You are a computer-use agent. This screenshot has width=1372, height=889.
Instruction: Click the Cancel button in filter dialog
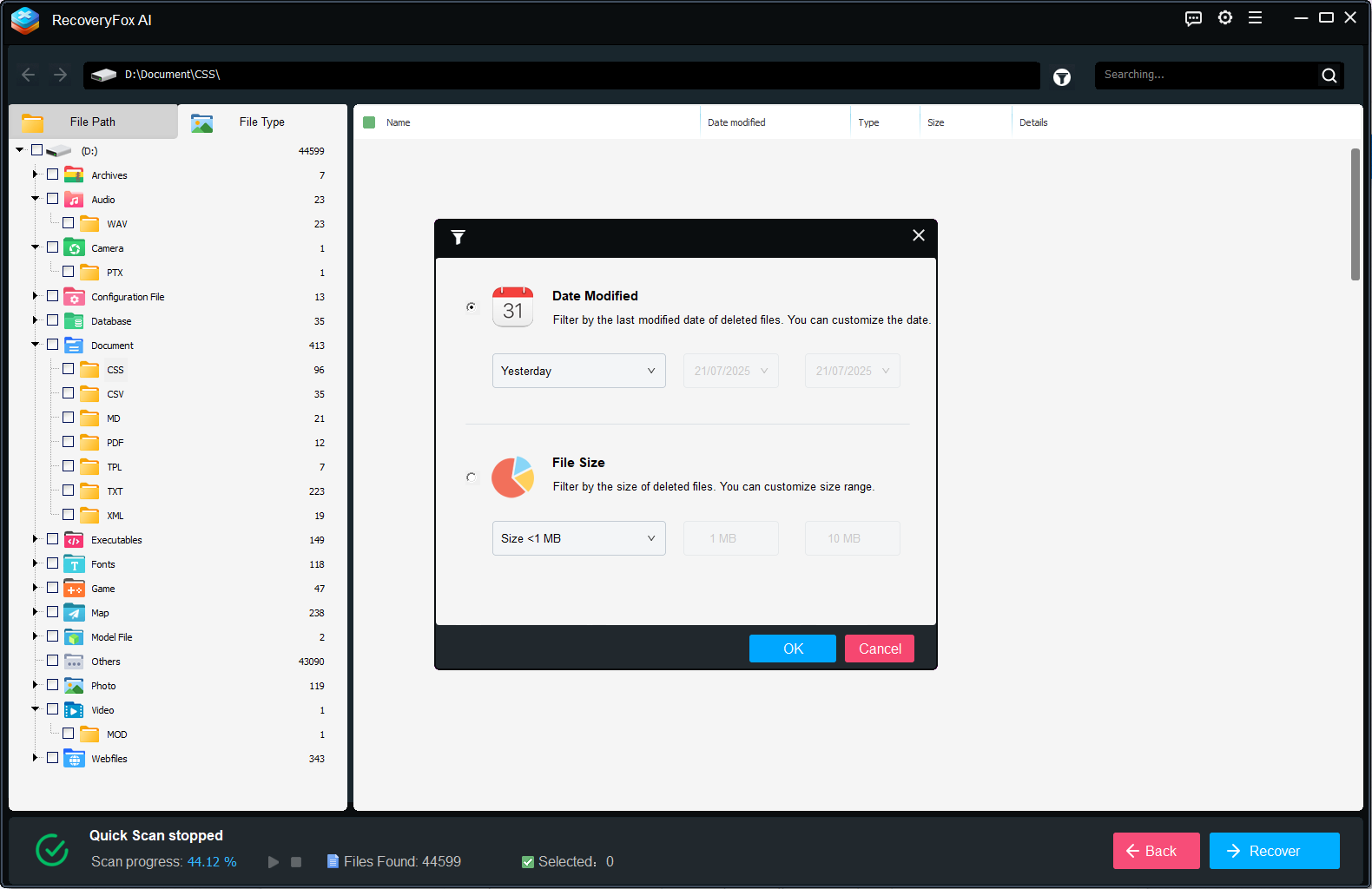pos(879,649)
